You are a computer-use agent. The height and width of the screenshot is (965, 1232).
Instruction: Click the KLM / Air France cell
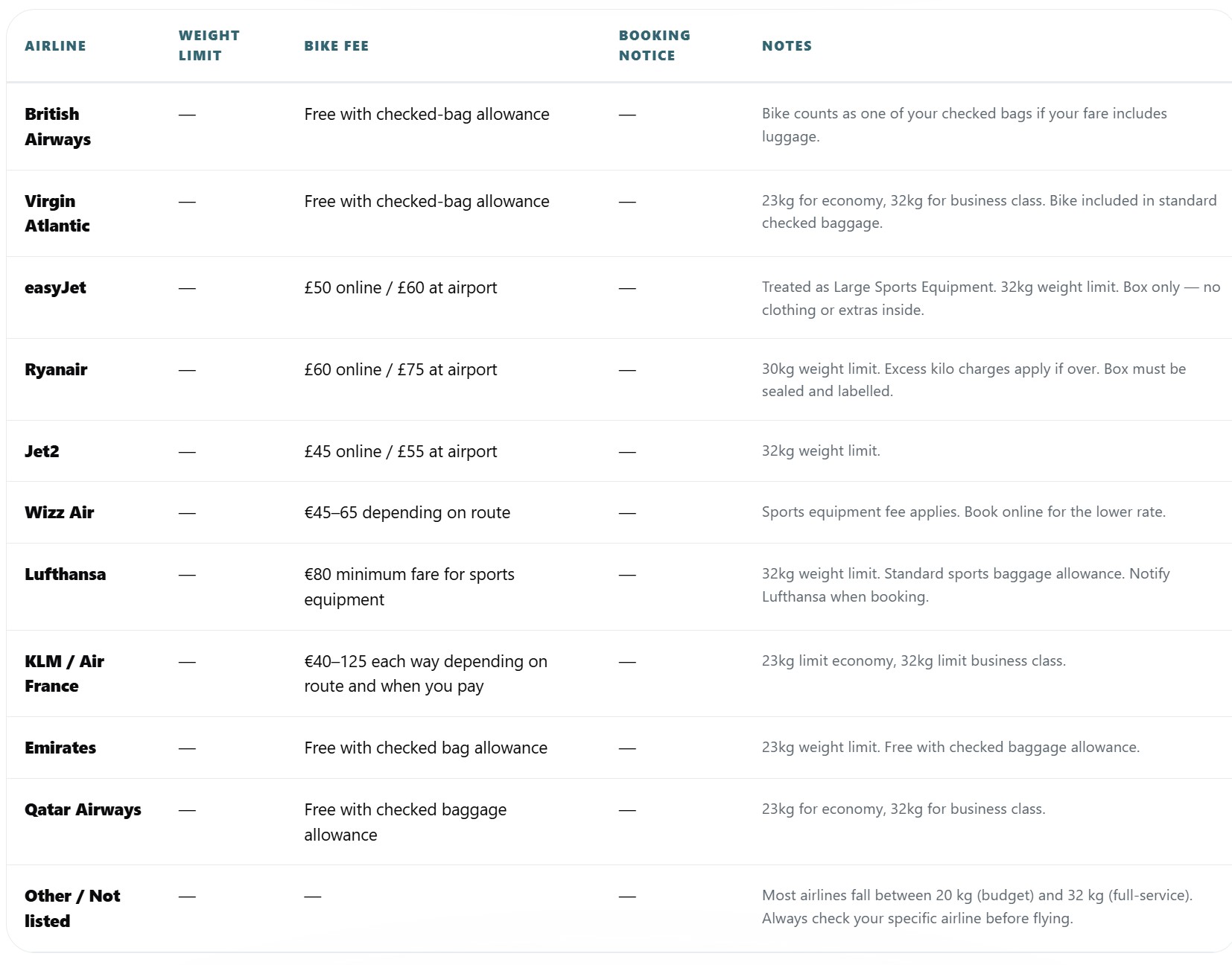click(x=64, y=674)
